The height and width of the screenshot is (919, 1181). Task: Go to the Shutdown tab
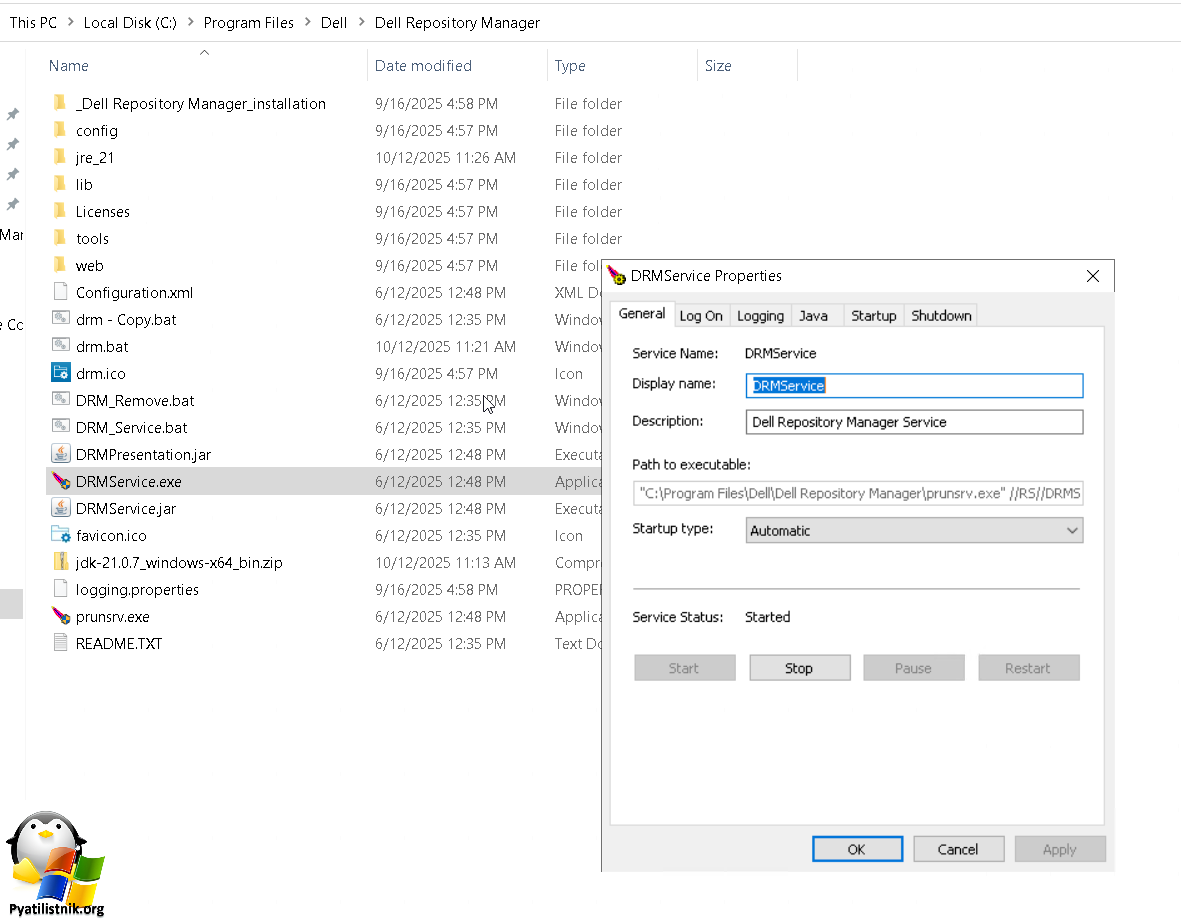[x=941, y=316]
